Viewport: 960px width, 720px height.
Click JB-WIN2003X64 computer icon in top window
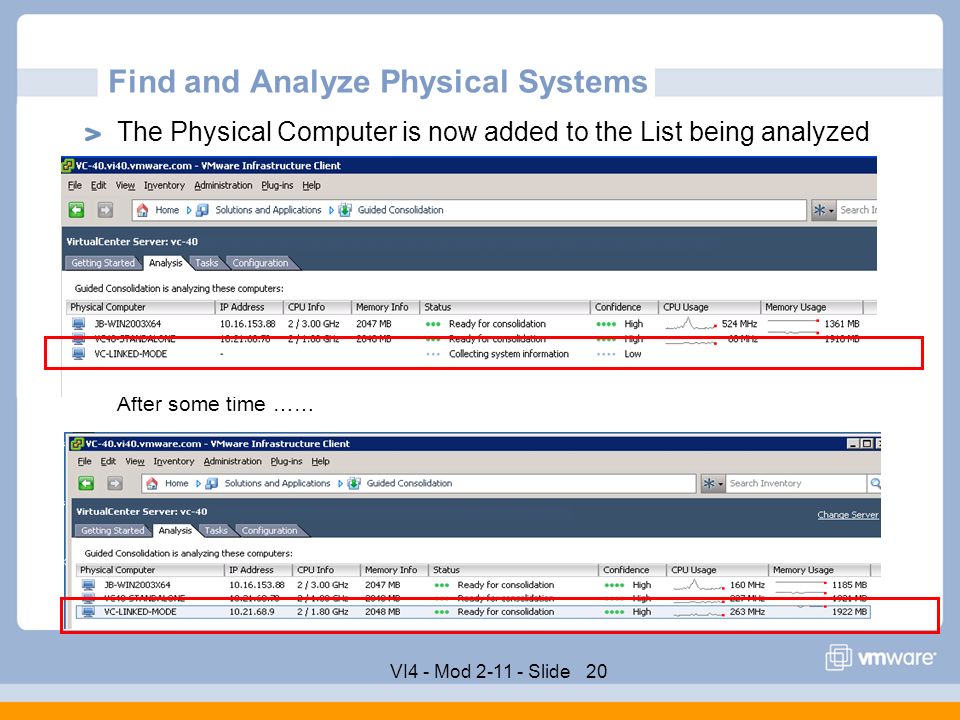pos(78,323)
